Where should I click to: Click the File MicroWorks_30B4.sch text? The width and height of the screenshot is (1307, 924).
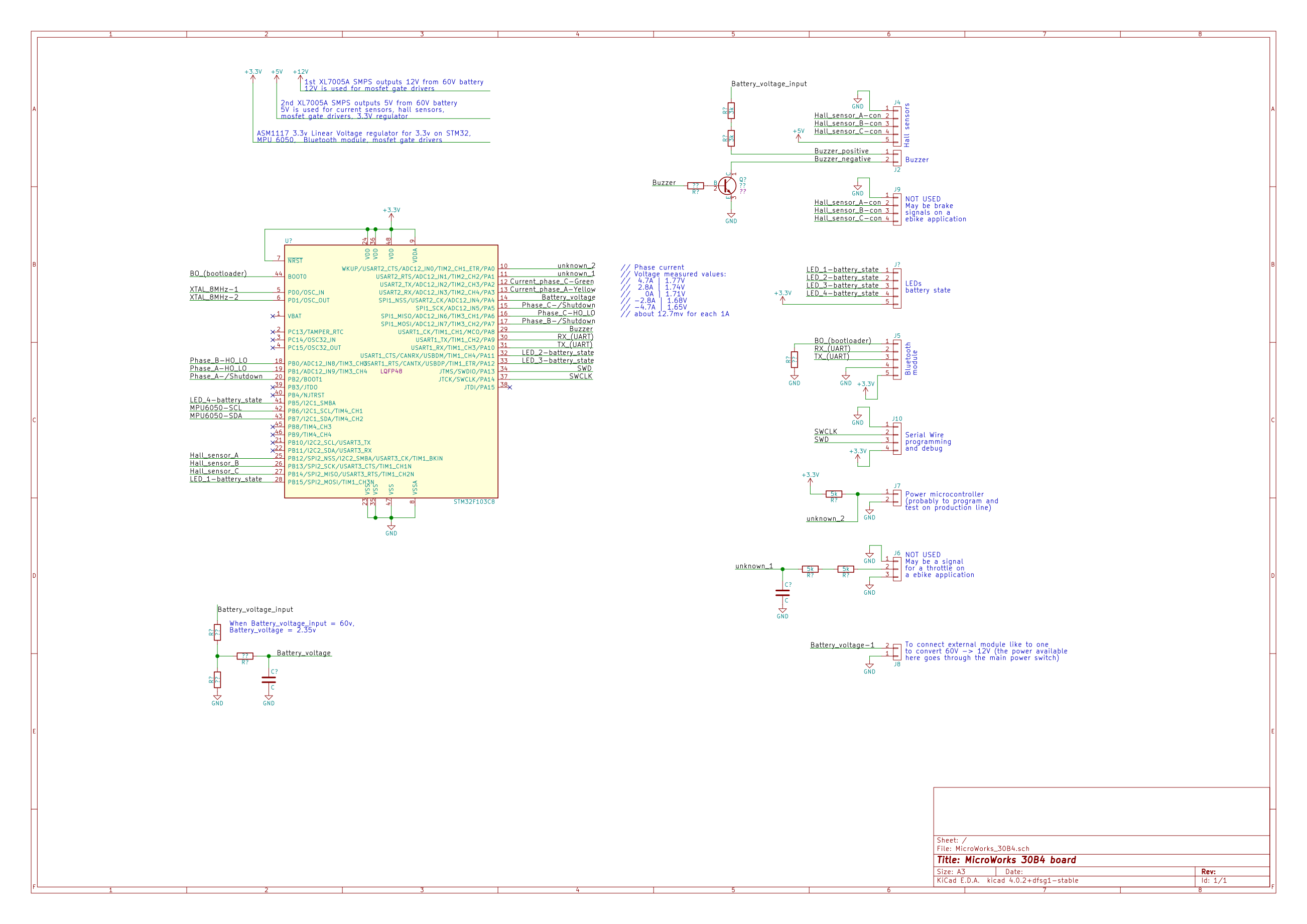[x=983, y=848]
